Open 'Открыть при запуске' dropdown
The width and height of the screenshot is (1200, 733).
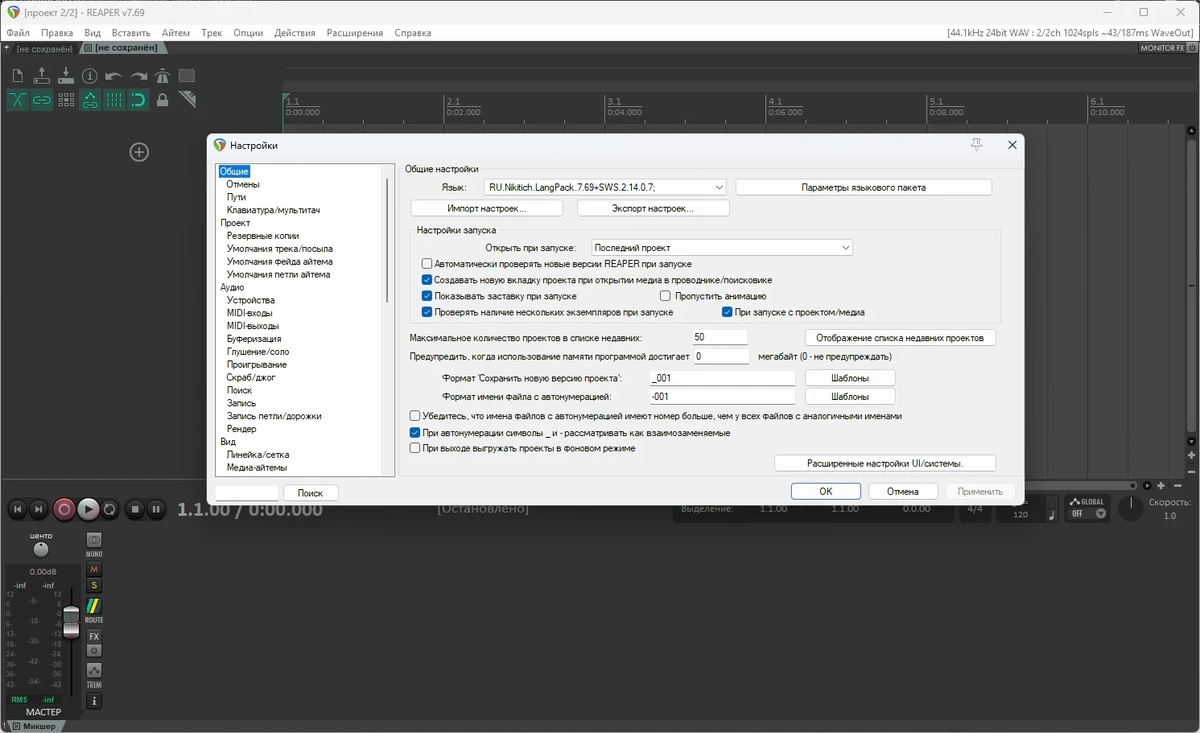tap(722, 248)
